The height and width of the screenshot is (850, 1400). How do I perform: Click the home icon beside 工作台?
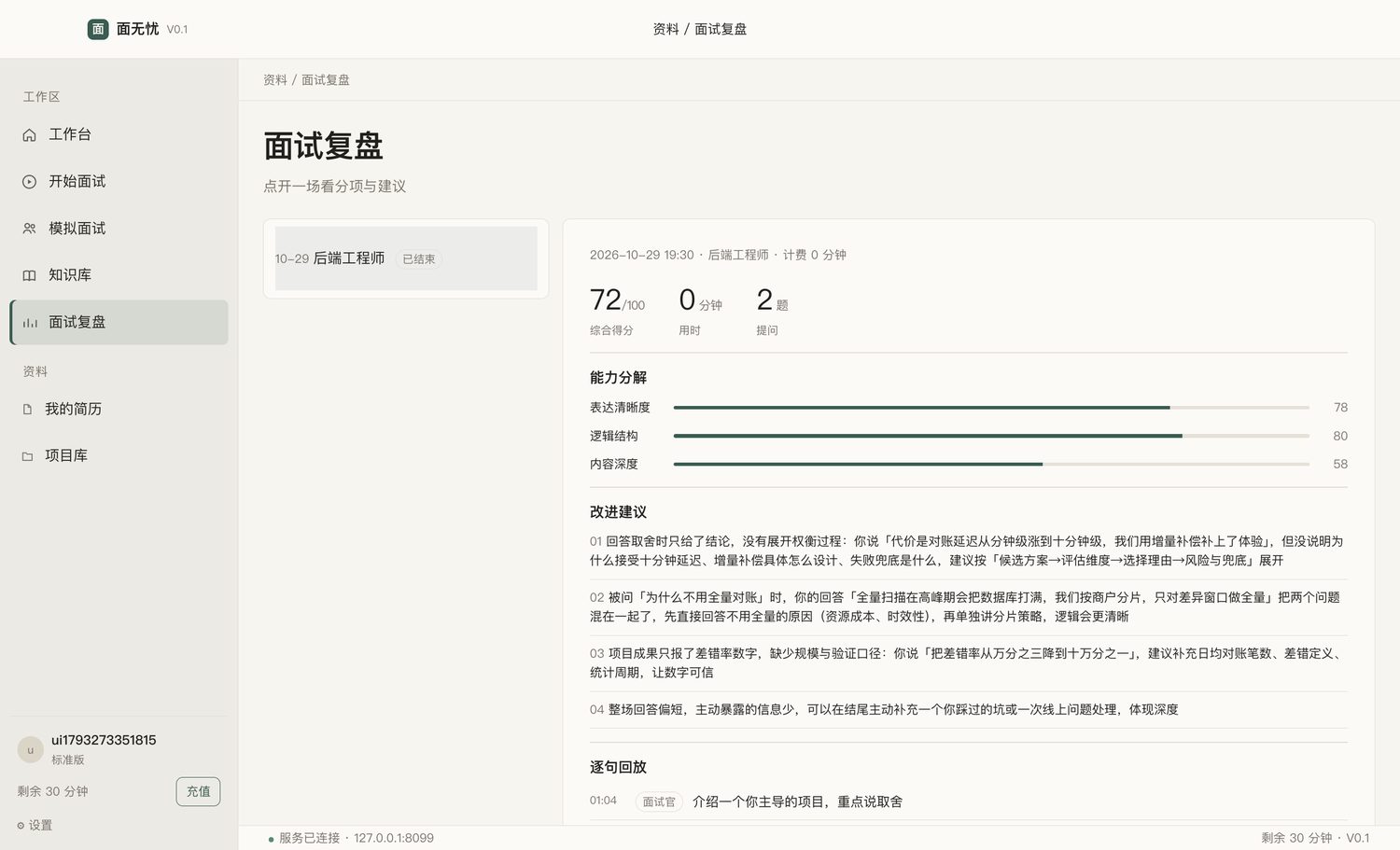point(30,135)
